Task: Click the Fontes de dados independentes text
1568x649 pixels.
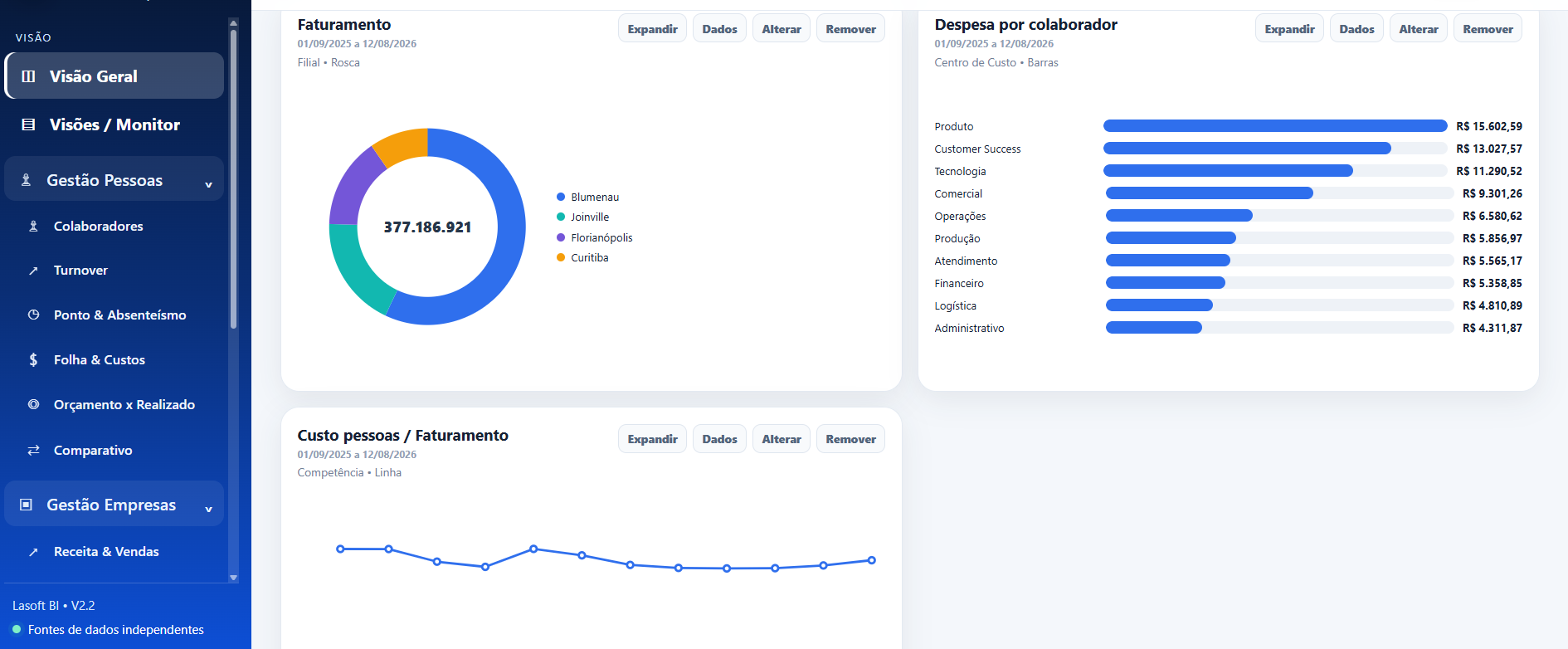Action: 116,630
